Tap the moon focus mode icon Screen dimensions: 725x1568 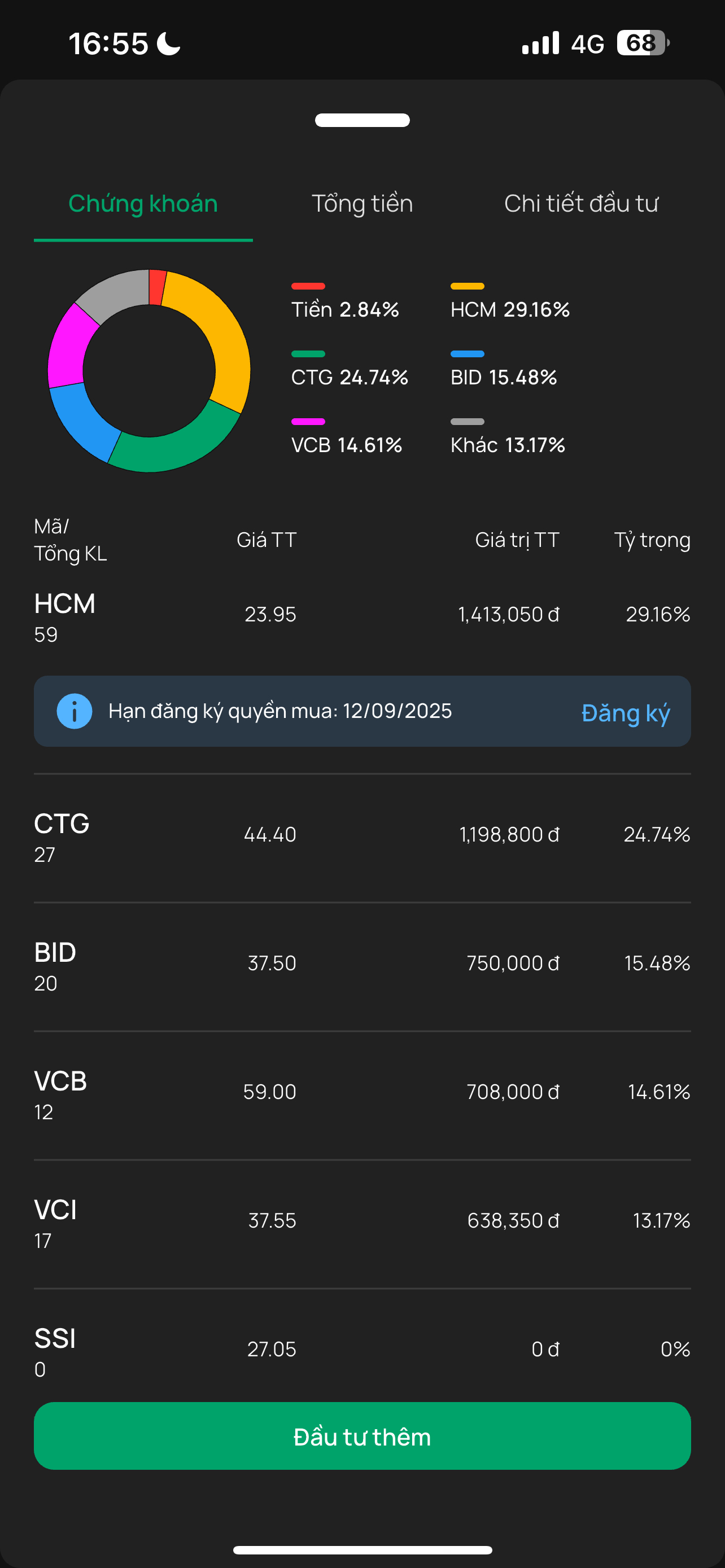[169, 44]
